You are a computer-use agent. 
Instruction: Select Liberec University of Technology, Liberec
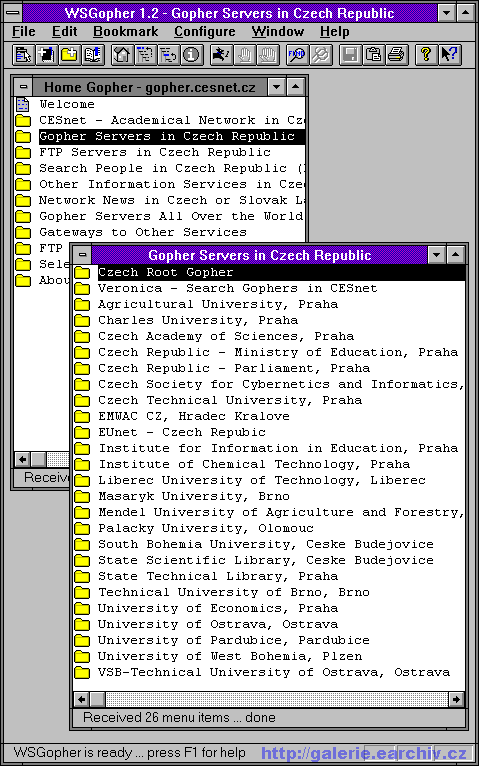click(x=262, y=480)
